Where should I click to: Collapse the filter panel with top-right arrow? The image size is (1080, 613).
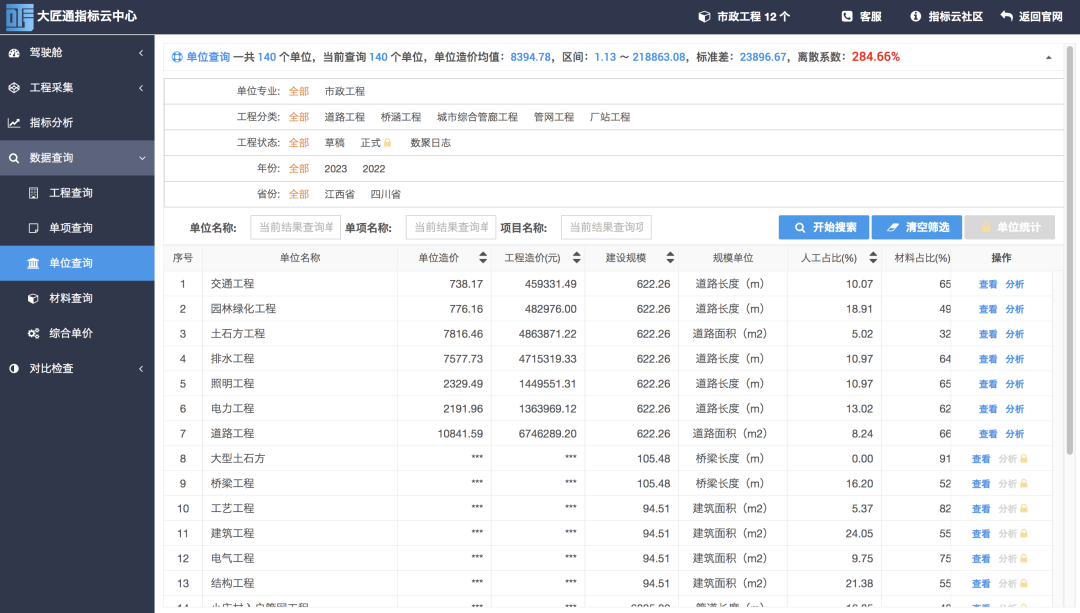point(1048,58)
